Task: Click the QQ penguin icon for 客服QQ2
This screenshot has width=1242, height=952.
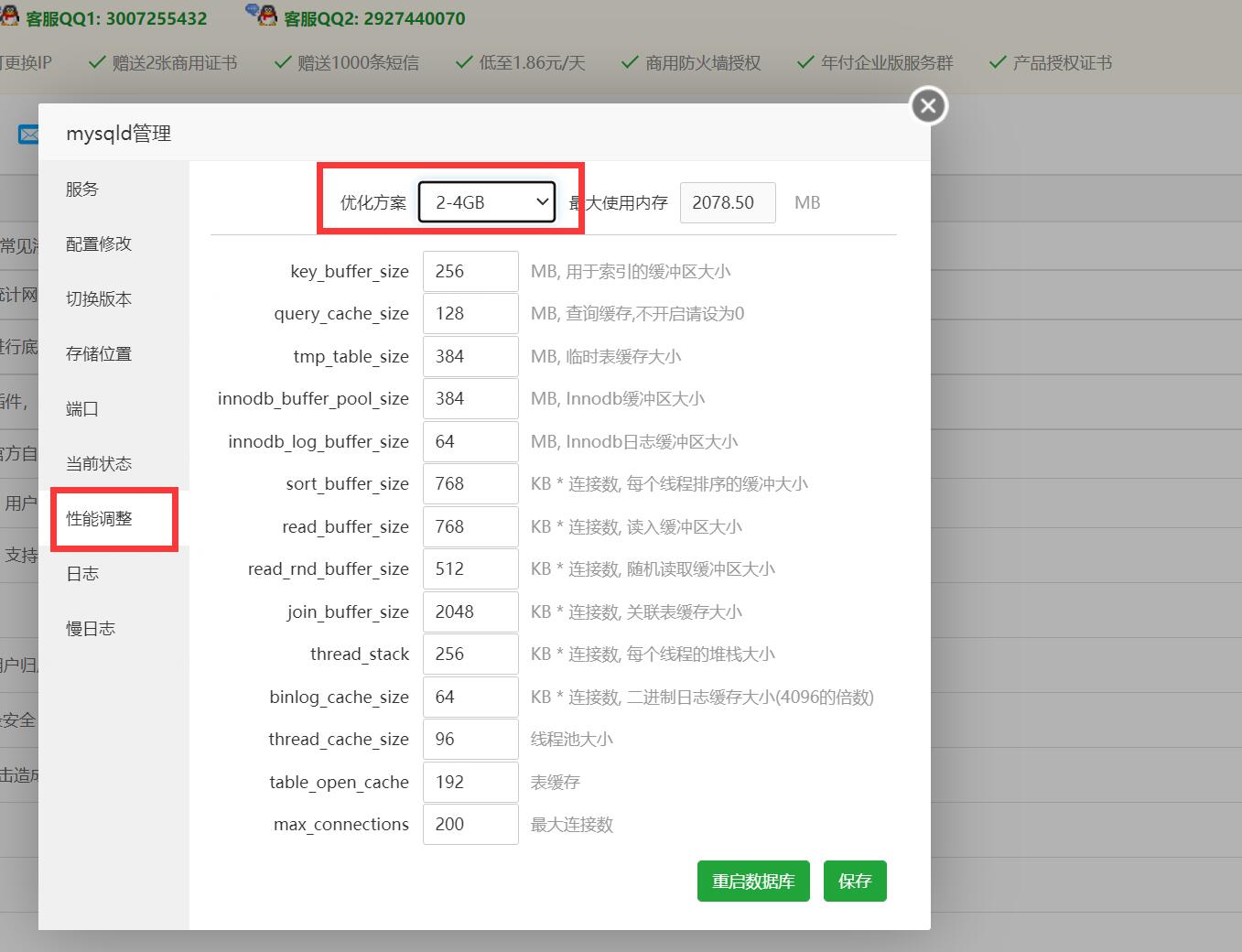Action: point(261,15)
